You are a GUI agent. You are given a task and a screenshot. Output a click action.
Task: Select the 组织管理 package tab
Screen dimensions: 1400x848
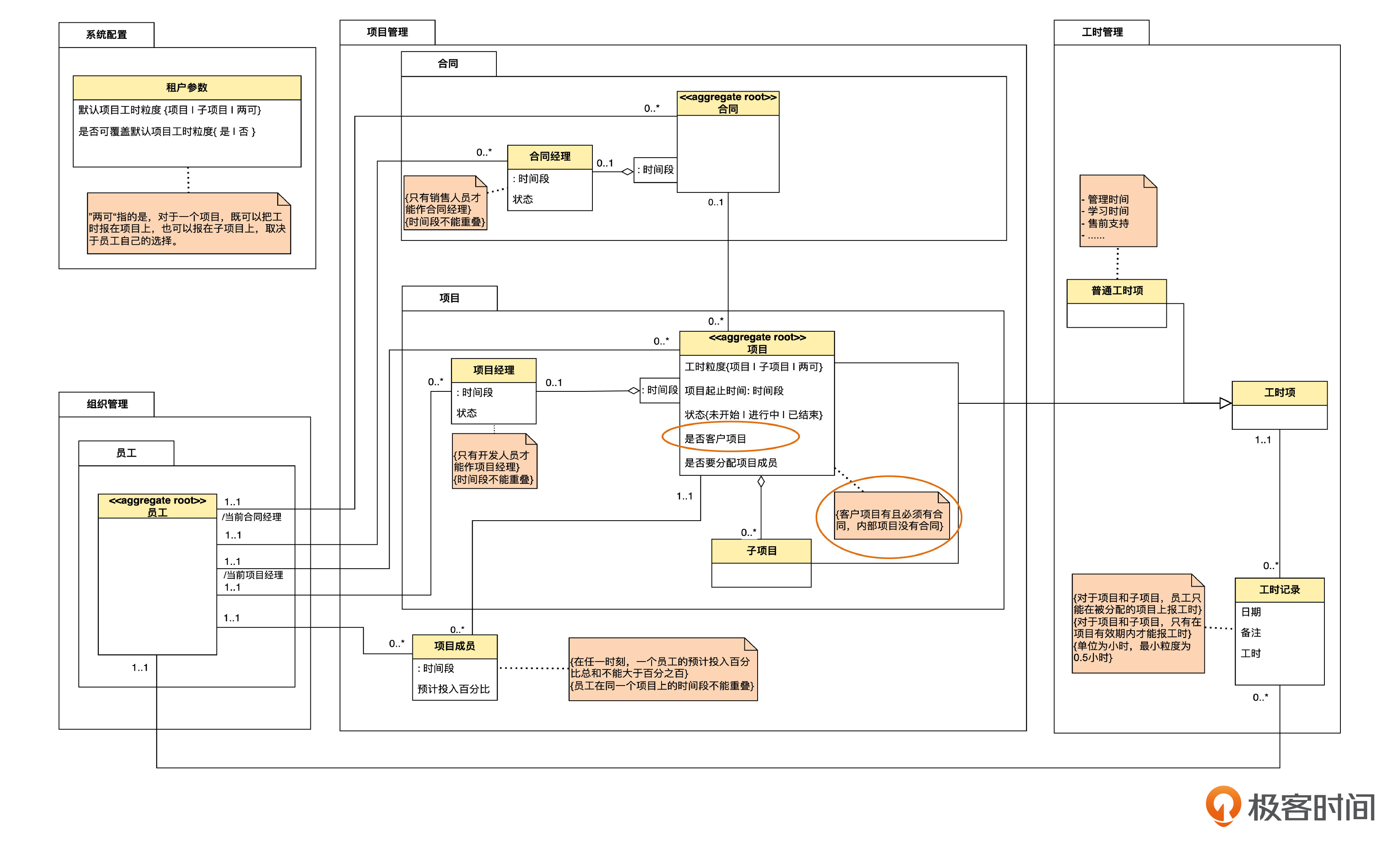107,404
